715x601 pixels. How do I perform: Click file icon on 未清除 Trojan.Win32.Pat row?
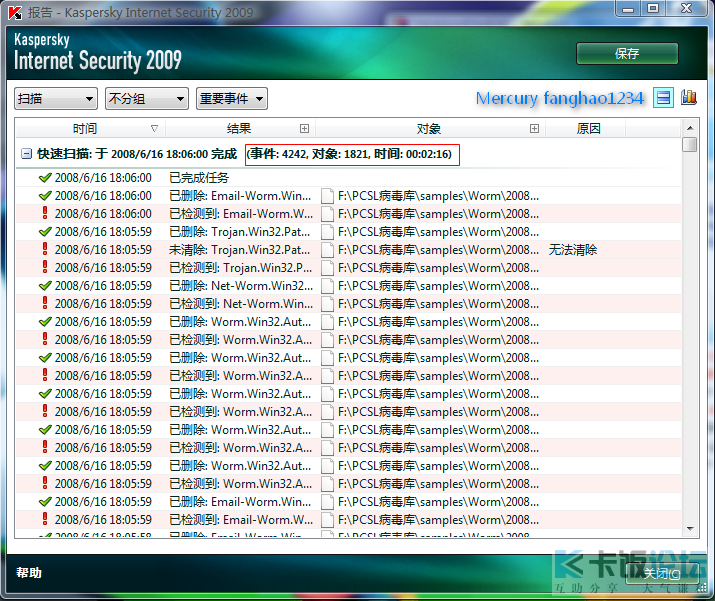[327, 250]
